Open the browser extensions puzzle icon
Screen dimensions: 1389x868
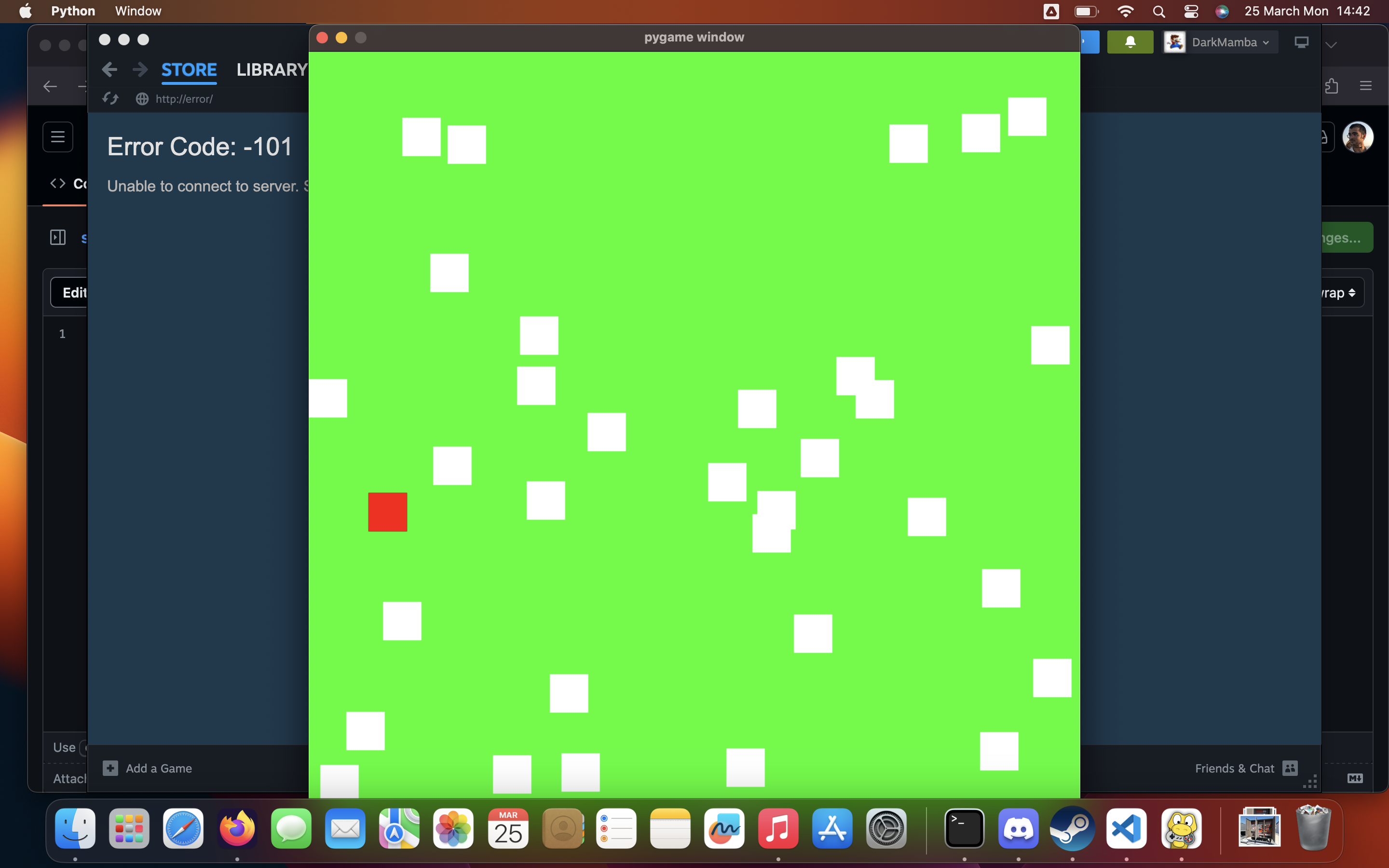(1332, 85)
